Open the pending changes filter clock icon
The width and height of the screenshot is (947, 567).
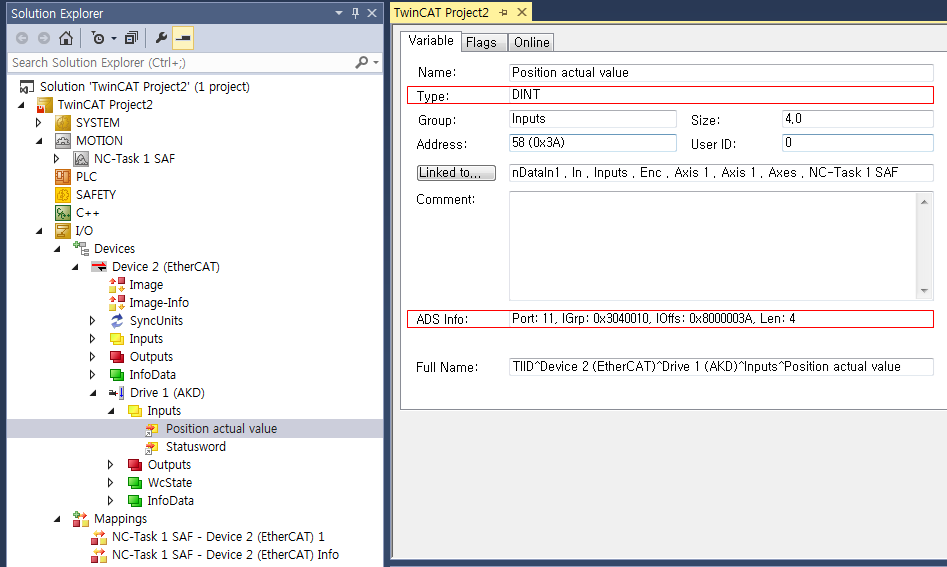pyautogui.click(x=98, y=38)
